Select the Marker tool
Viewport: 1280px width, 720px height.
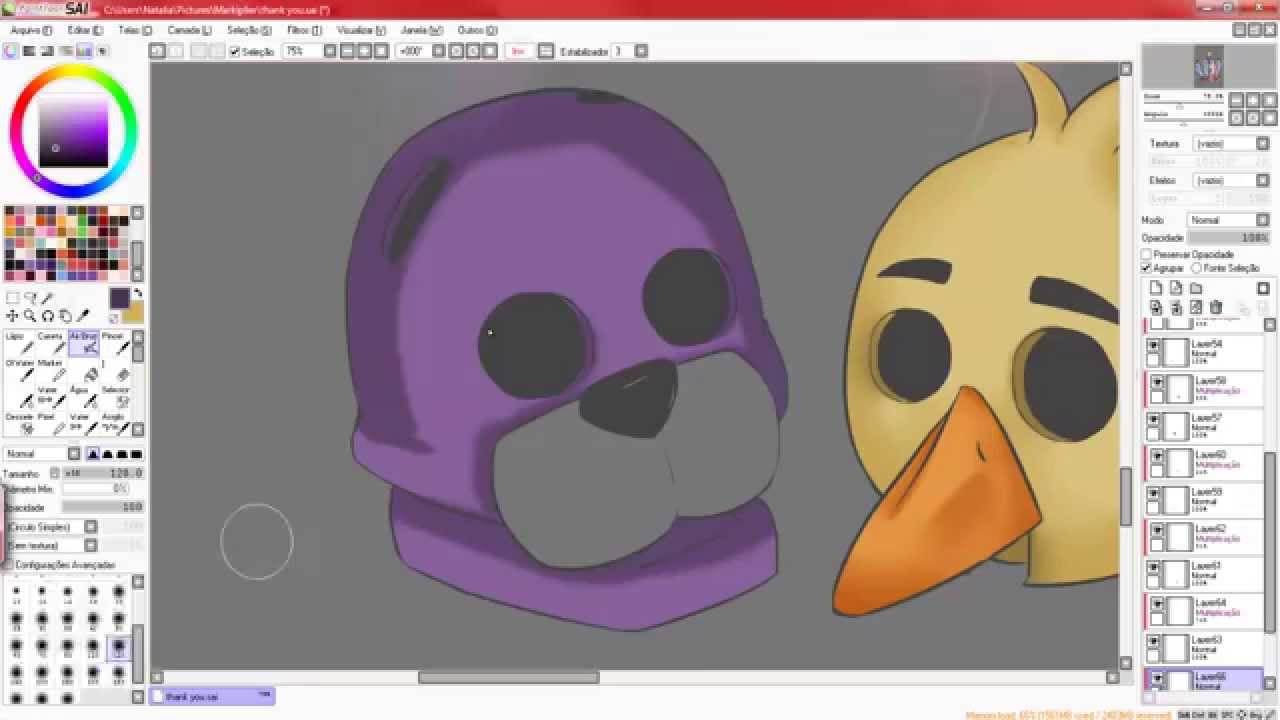tap(51, 370)
